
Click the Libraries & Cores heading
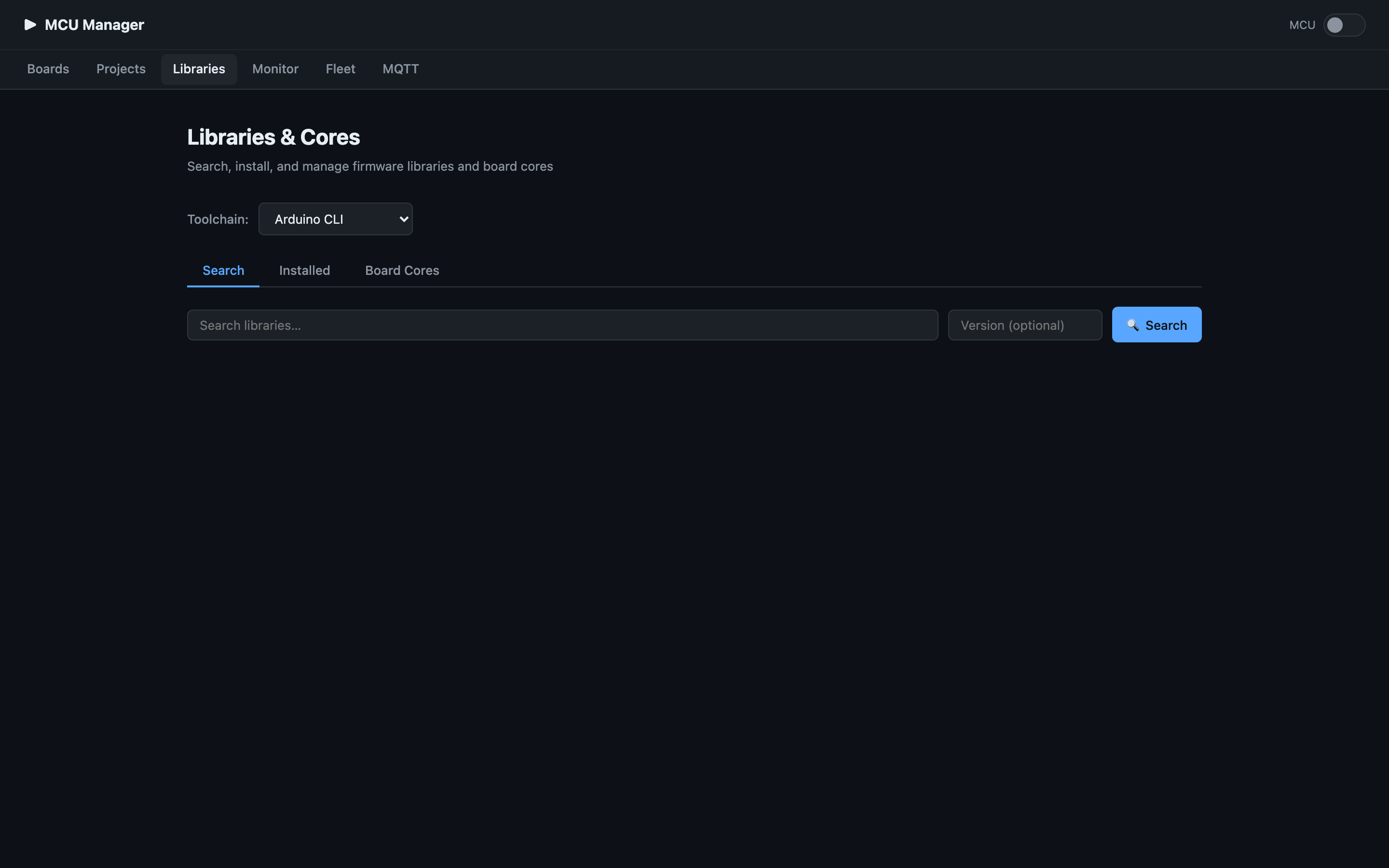pos(274,137)
